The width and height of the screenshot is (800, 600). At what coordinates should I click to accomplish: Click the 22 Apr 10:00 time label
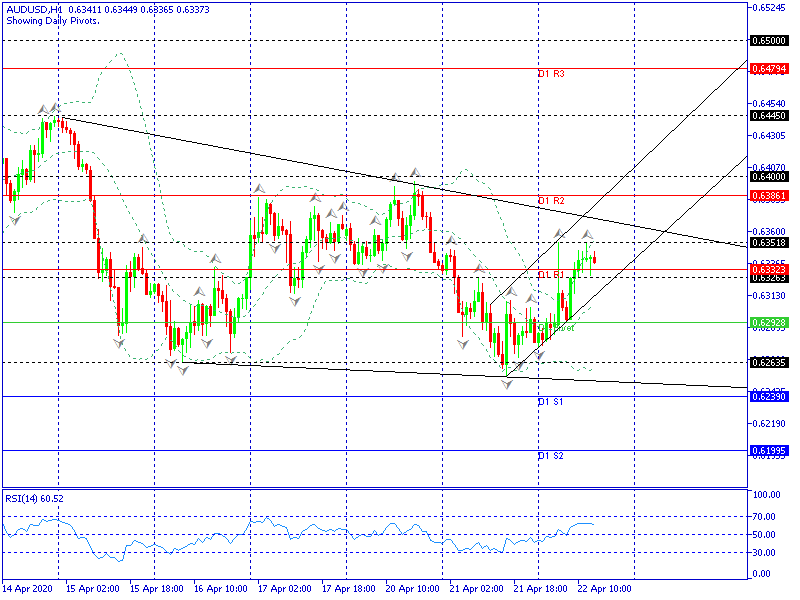606,588
